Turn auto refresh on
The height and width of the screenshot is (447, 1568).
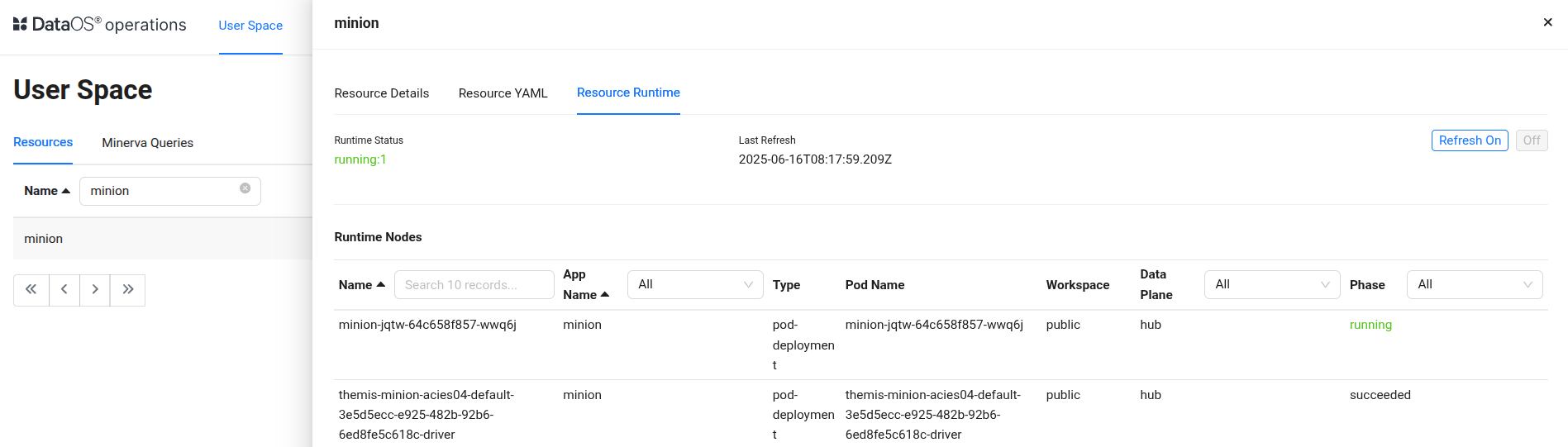(1469, 140)
